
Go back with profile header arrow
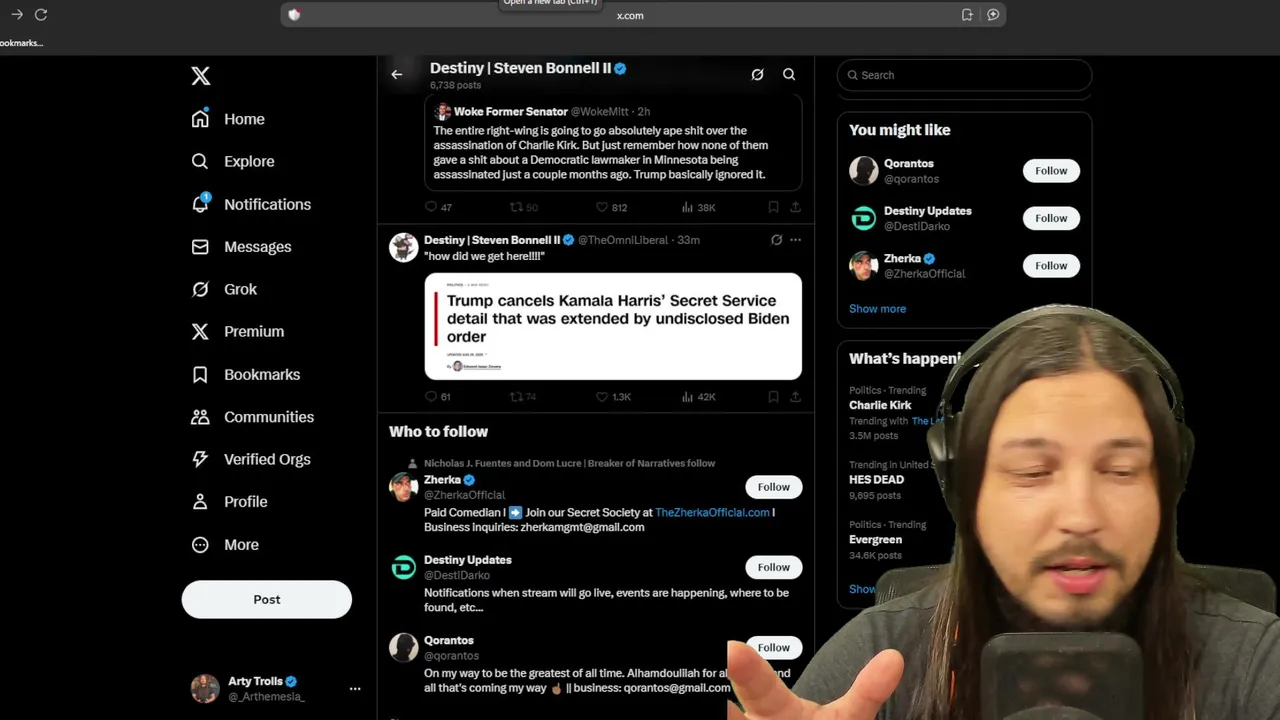[x=397, y=74]
